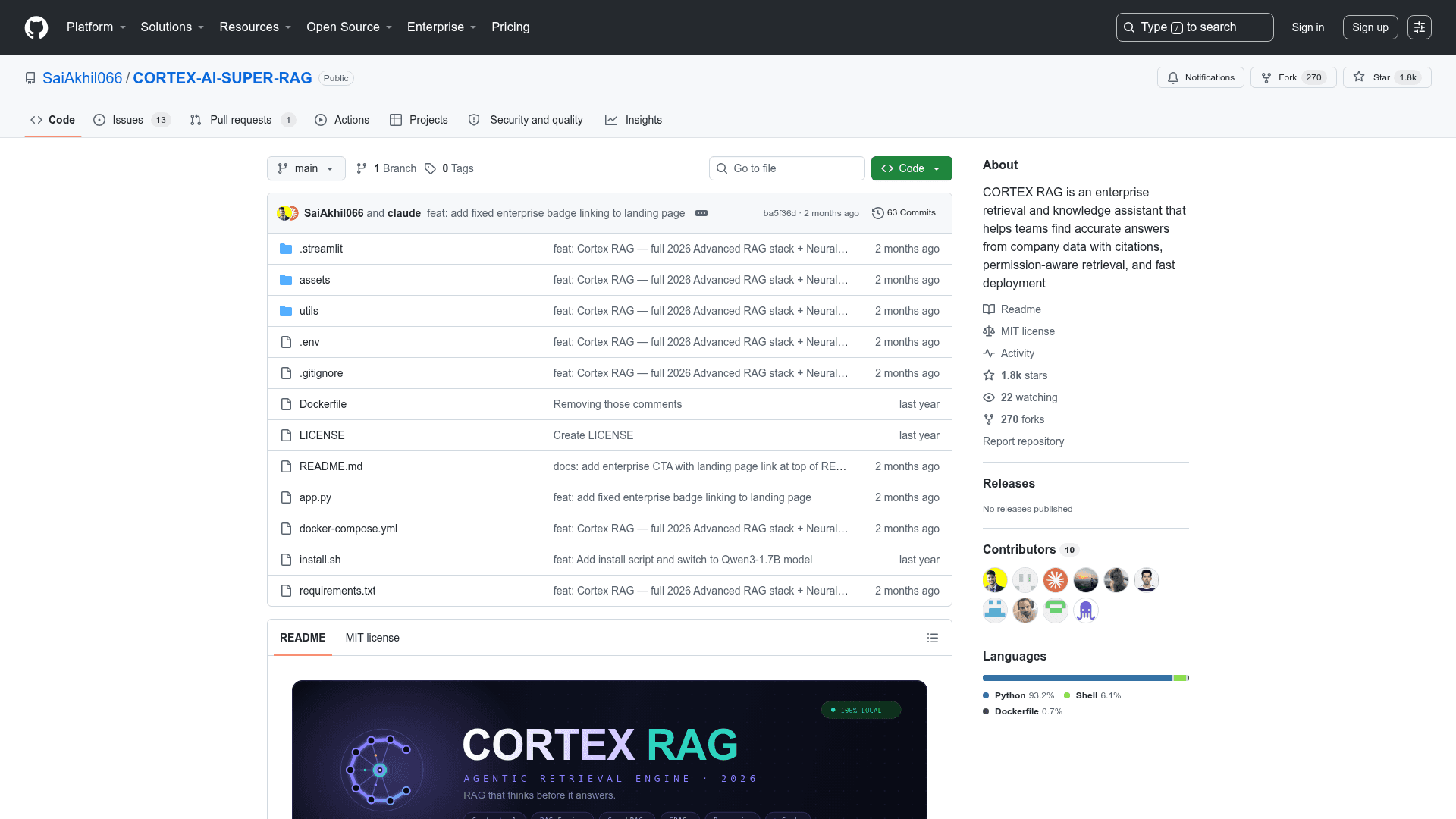Open the install.sh file
Image resolution: width=1456 pixels, height=819 pixels.
320,560
